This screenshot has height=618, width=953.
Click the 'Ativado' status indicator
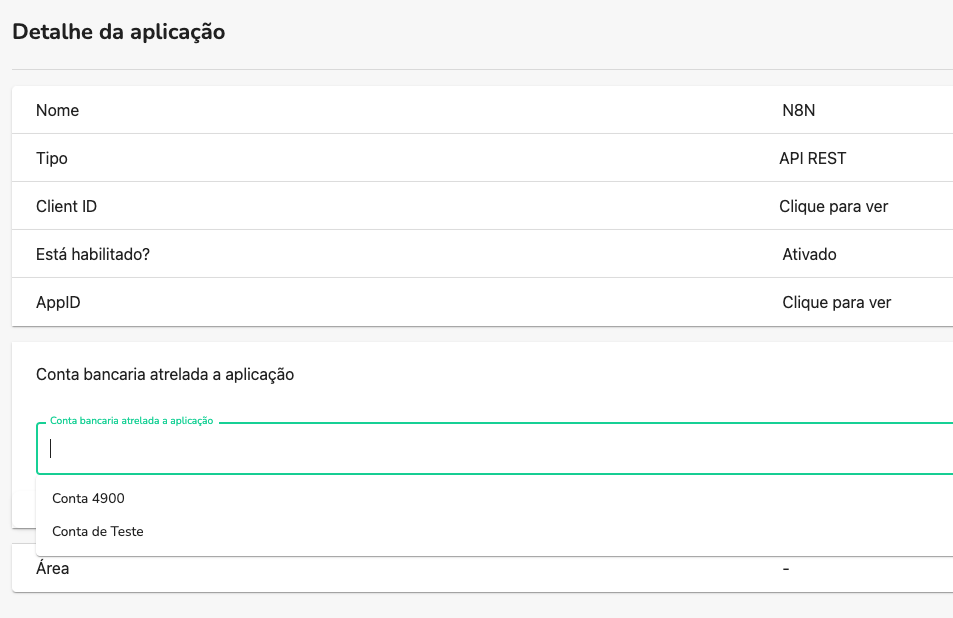[x=810, y=254]
